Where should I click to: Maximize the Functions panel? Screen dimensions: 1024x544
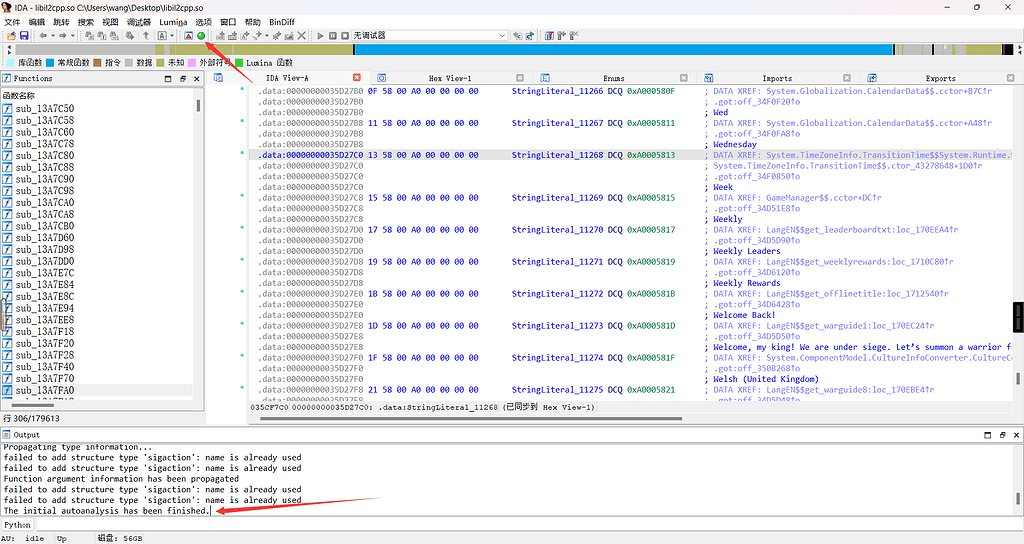click(168, 78)
